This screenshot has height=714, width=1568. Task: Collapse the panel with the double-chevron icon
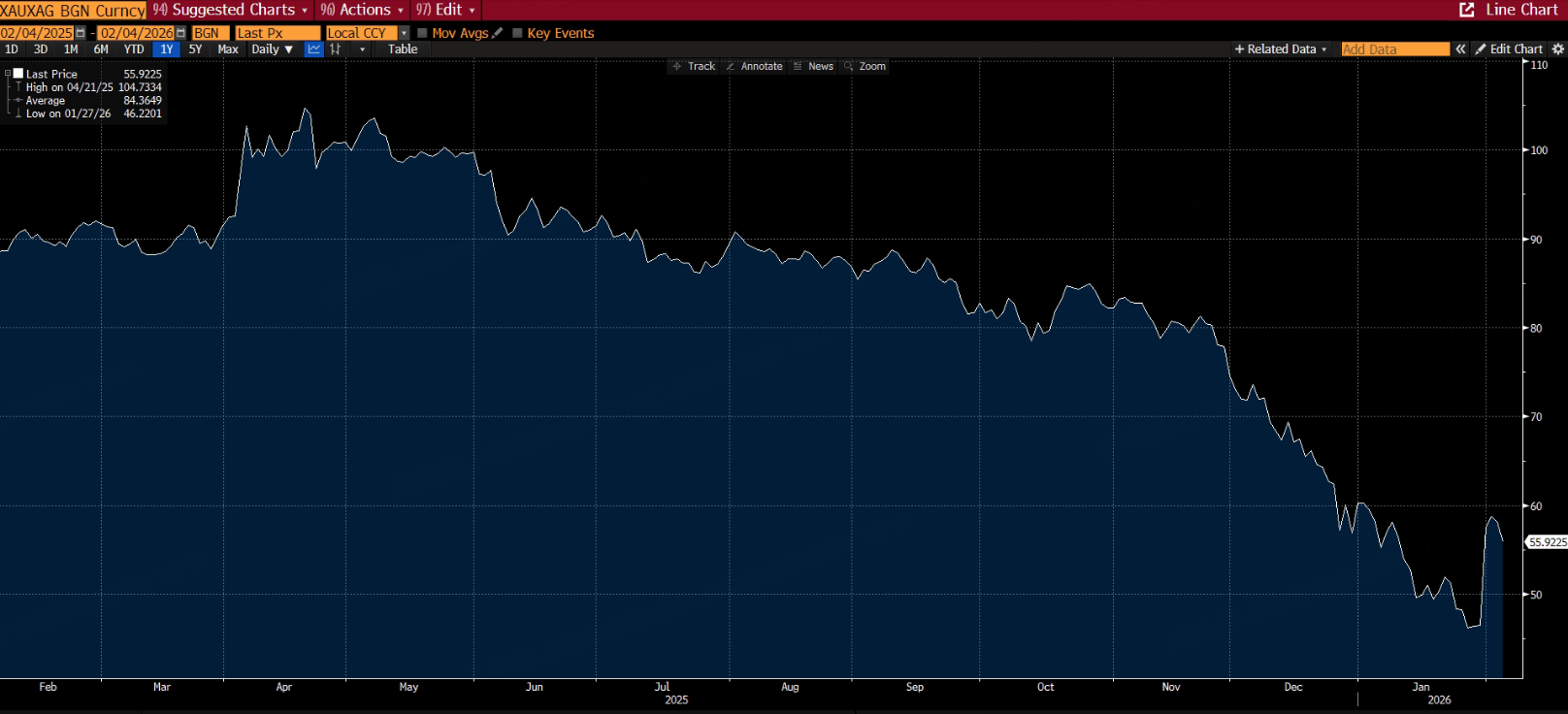[x=1460, y=49]
